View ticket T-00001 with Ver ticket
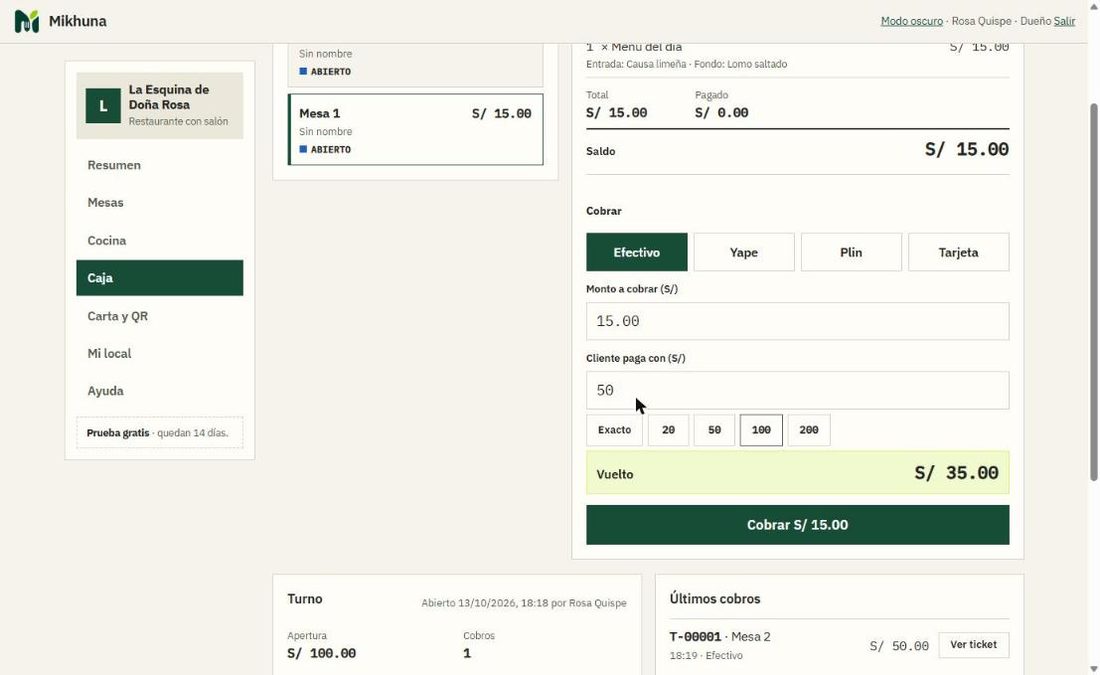 coord(973,645)
